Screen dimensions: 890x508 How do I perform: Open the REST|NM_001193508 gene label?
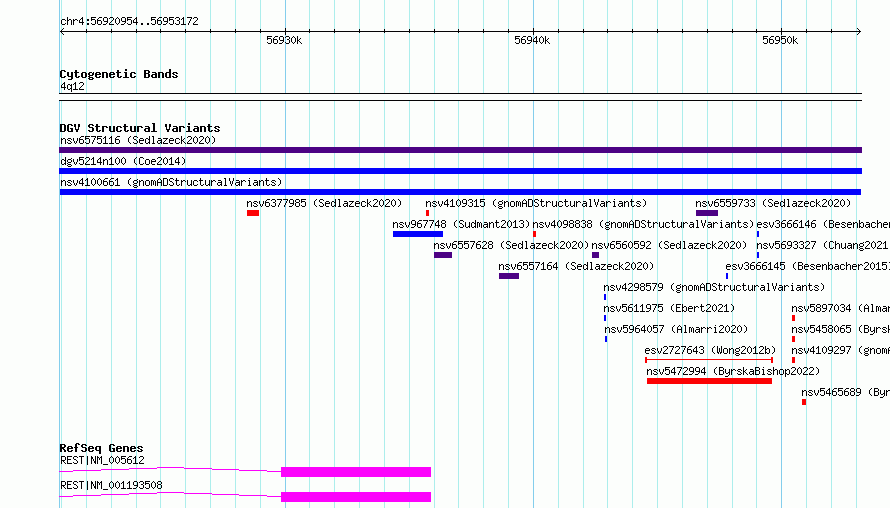click(x=111, y=485)
